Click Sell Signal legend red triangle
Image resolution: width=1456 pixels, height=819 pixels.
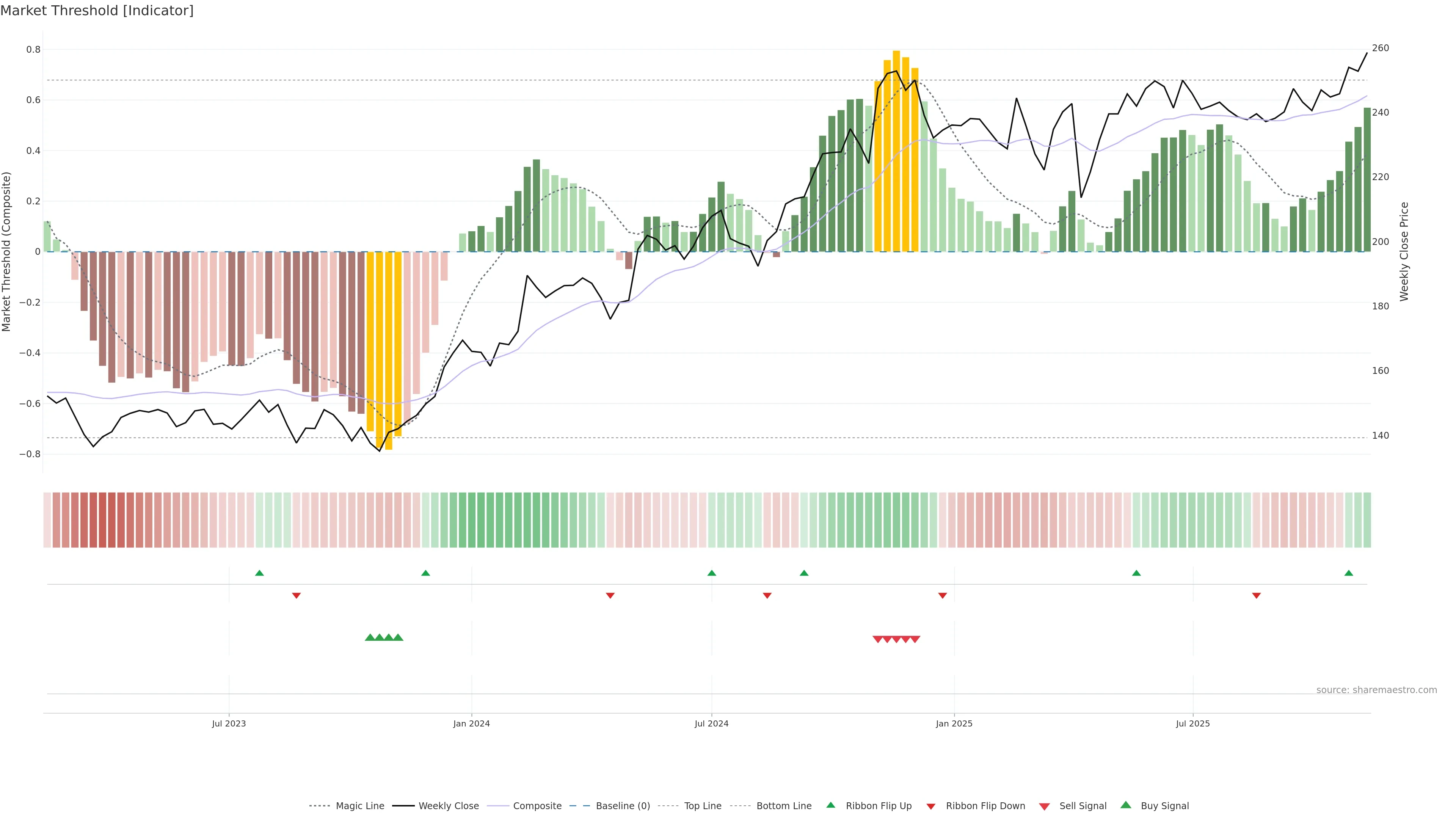[x=1044, y=806]
